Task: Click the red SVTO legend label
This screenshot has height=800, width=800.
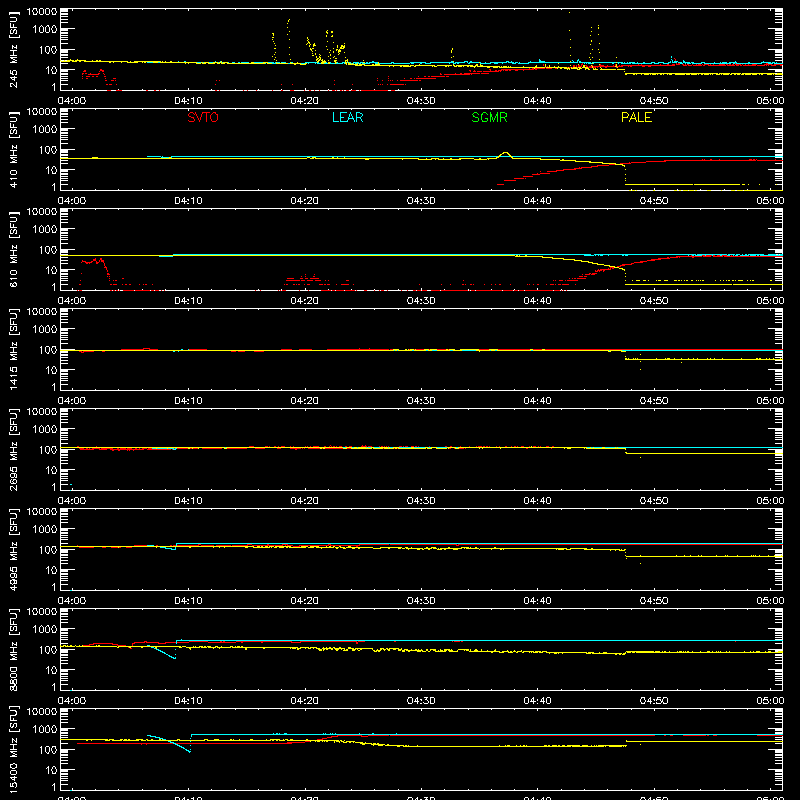Action: pos(203,117)
